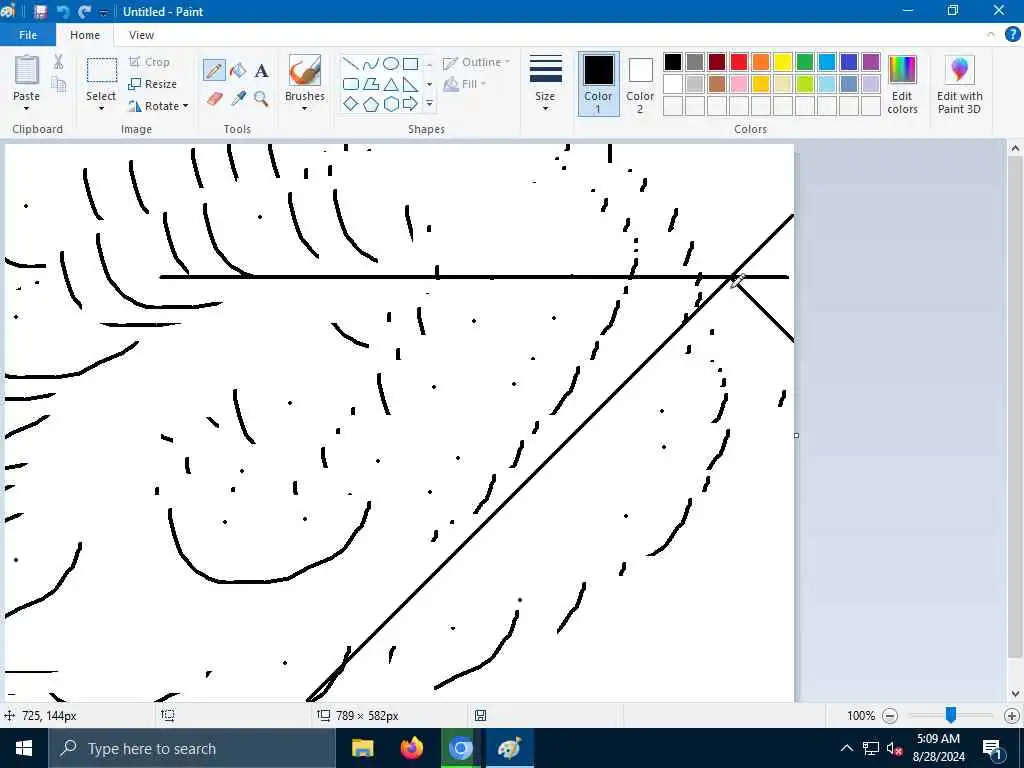Set Color 2 as active color slot

click(640, 84)
